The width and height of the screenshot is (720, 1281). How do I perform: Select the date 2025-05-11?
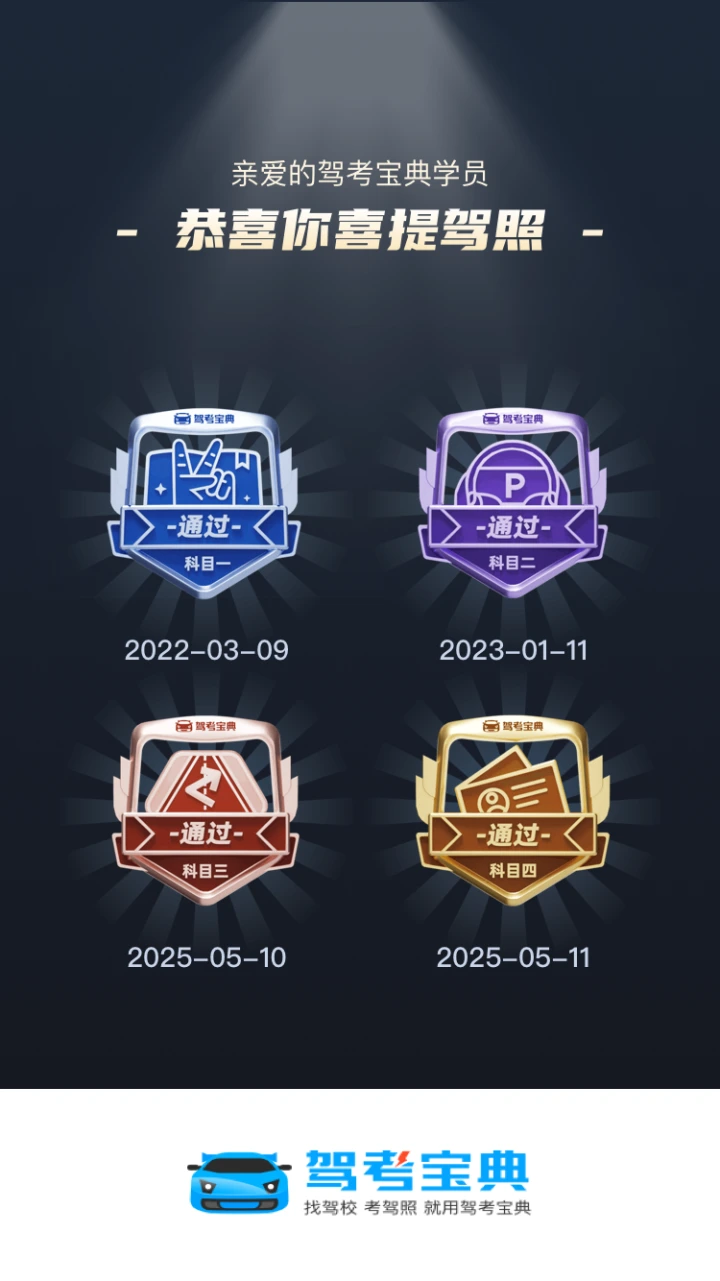(513, 957)
